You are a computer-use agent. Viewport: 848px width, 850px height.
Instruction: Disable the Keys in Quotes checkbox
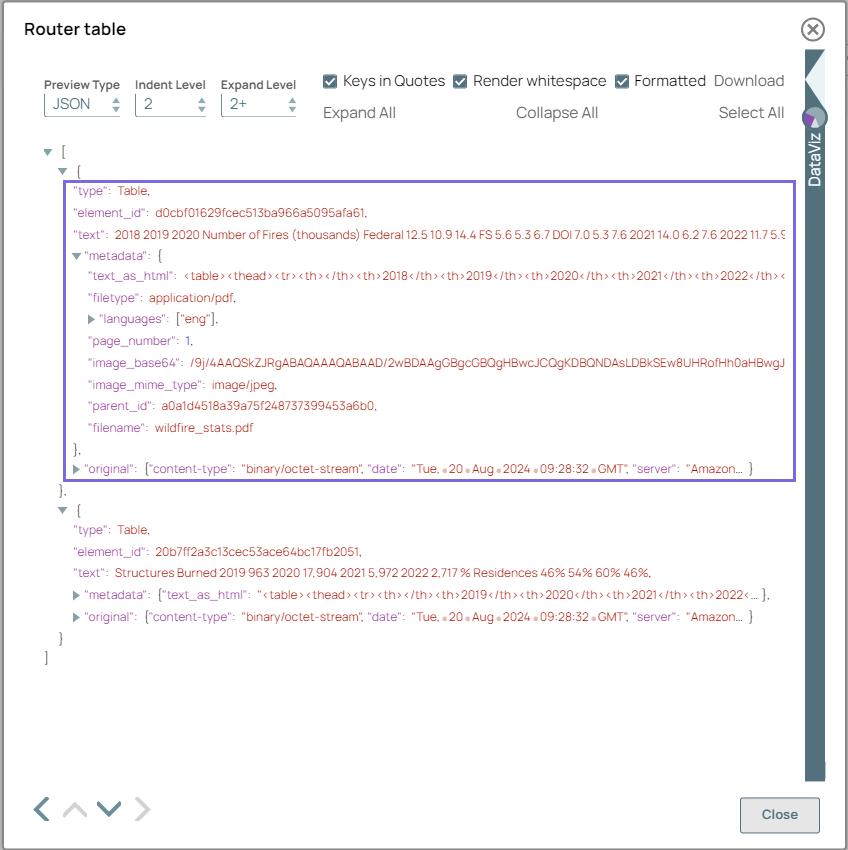330,81
